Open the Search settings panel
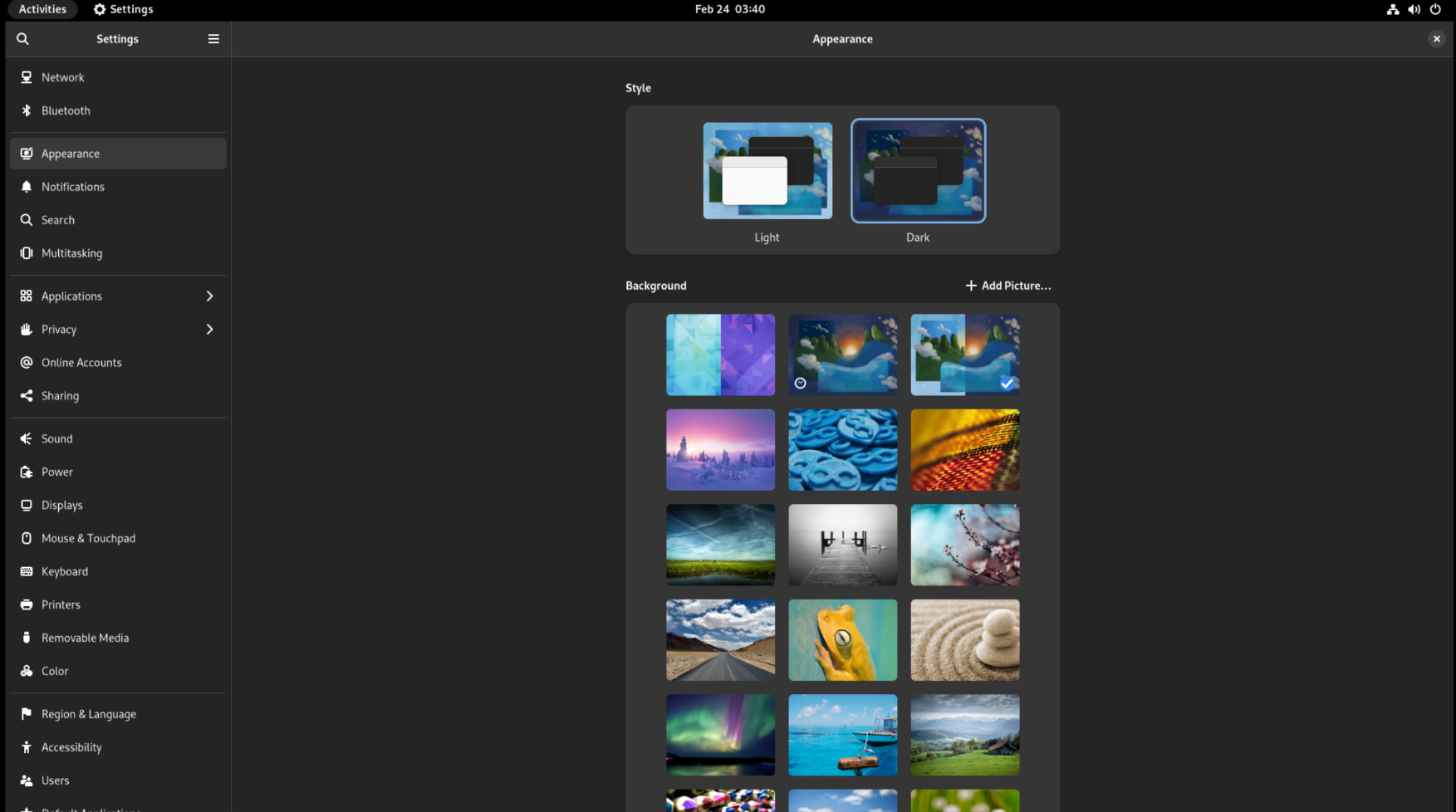This screenshot has height=812, width=1456. tap(118, 220)
